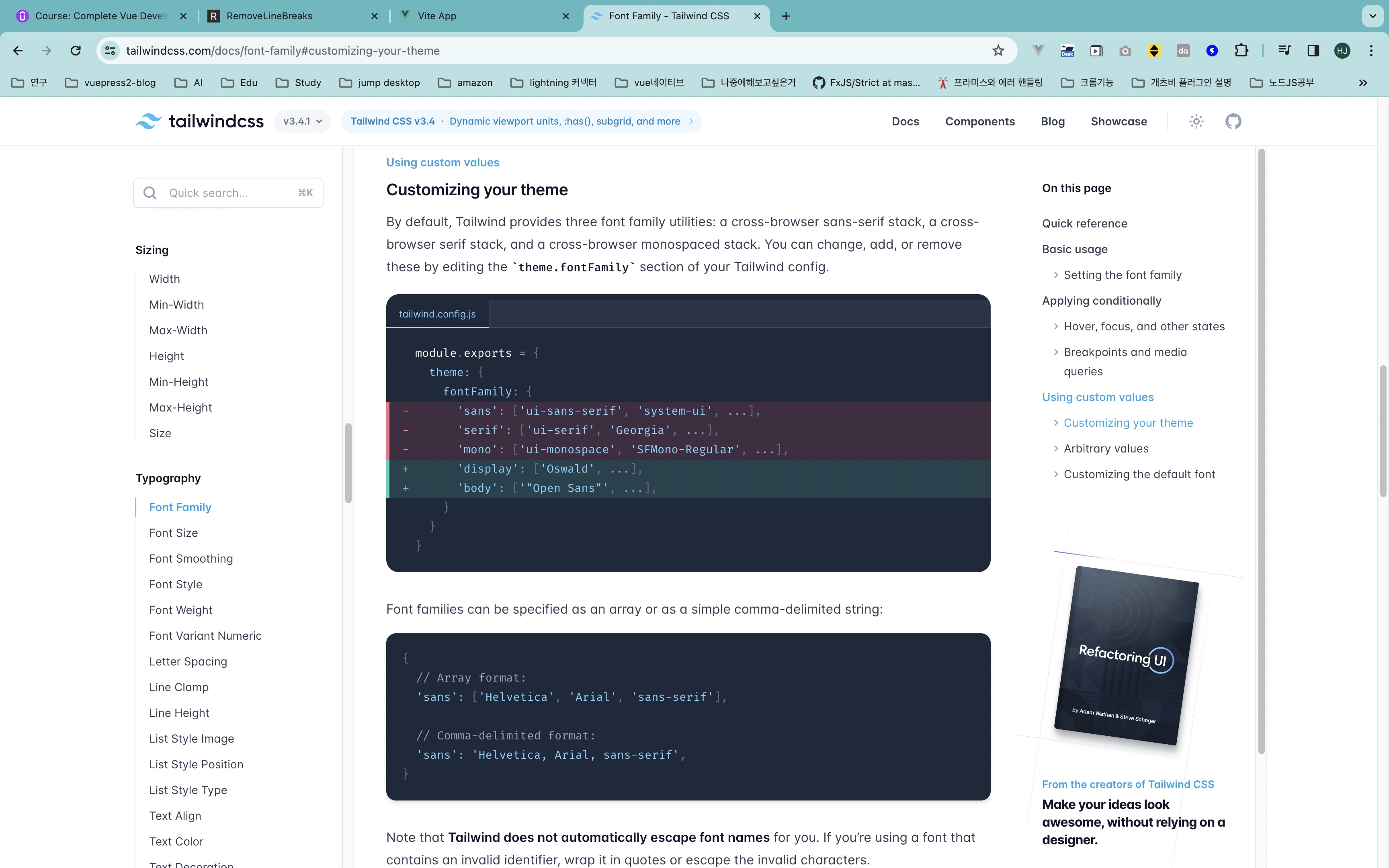Open the Extensions puzzle menu
1389x868 pixels.
coord(1241,51)
